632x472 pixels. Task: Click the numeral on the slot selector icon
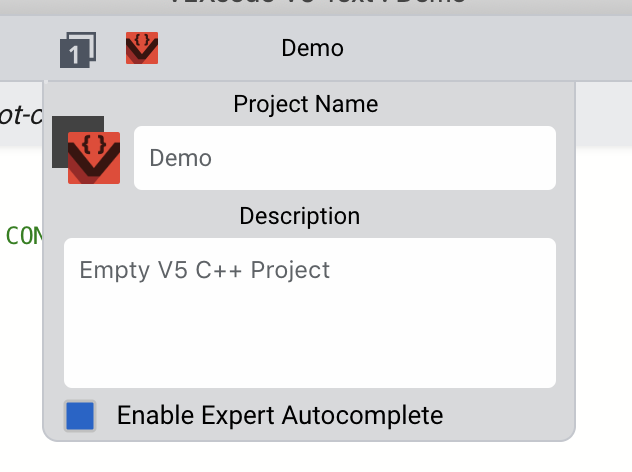[x=74, y=55]
